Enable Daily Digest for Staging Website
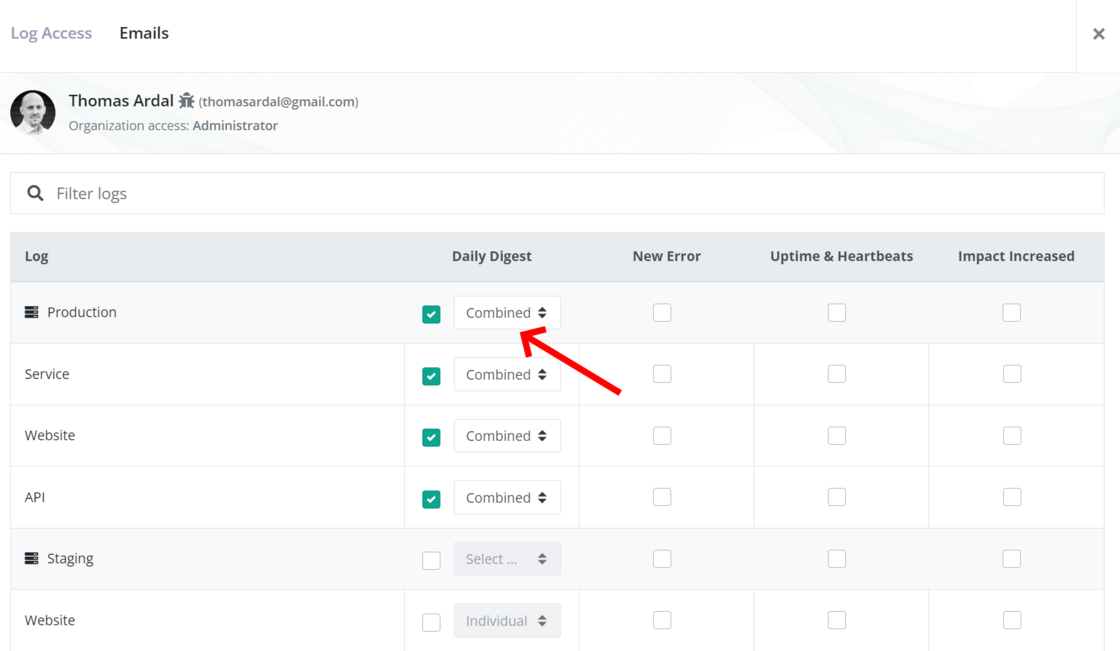Viewport: 1120px width, 651px height. click(431, 622)
